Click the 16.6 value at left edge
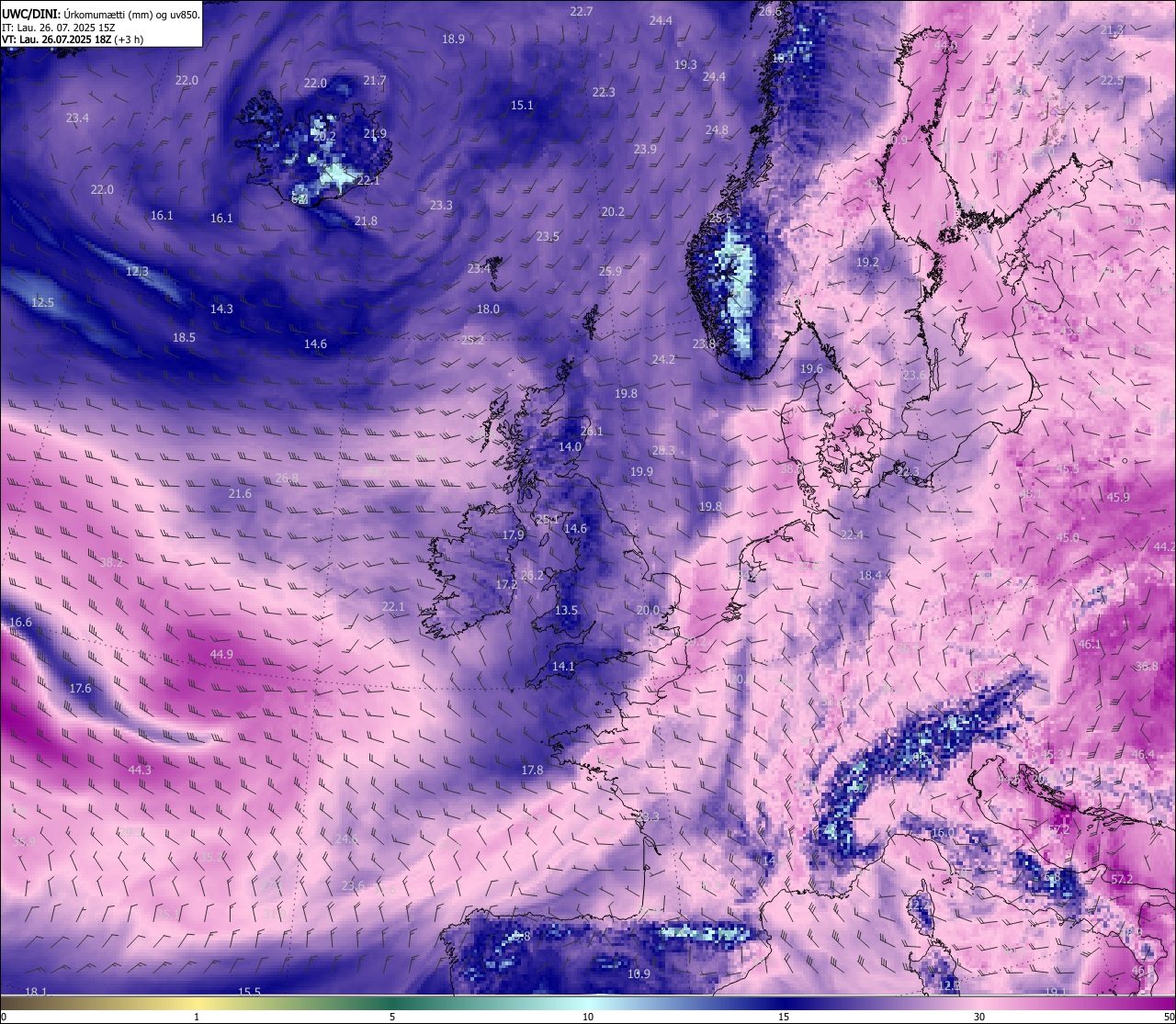This screenshot has height=1024, width=1176. (20, 622)
